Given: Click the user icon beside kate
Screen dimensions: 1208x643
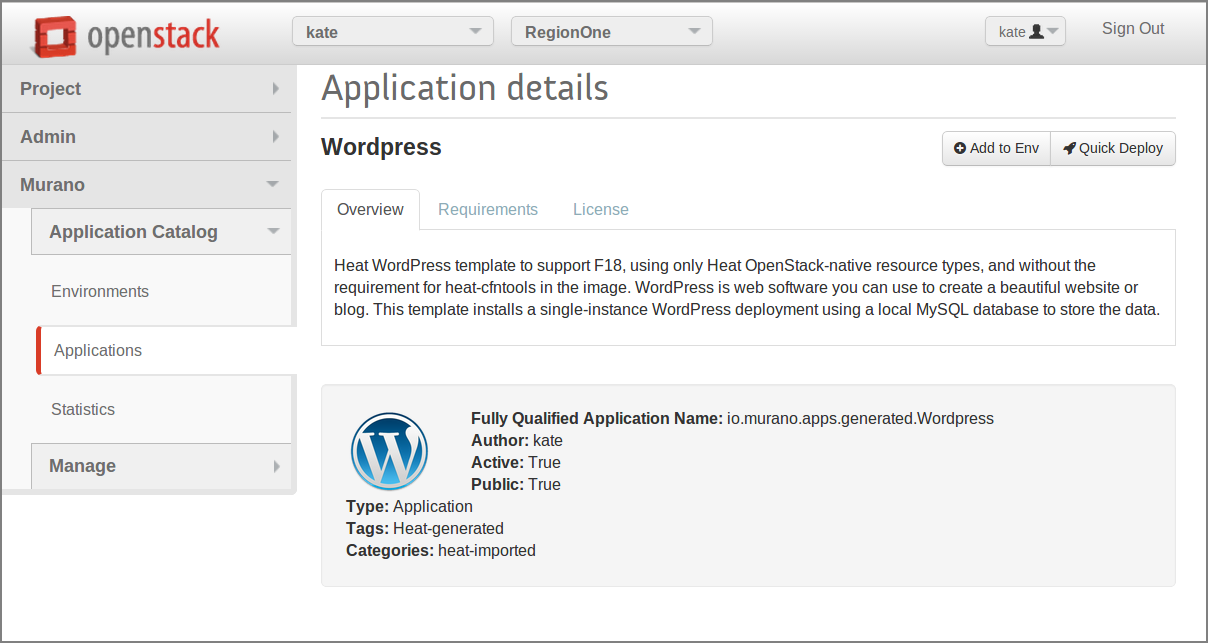Looking at the screenshot, I should (1036, 31).
